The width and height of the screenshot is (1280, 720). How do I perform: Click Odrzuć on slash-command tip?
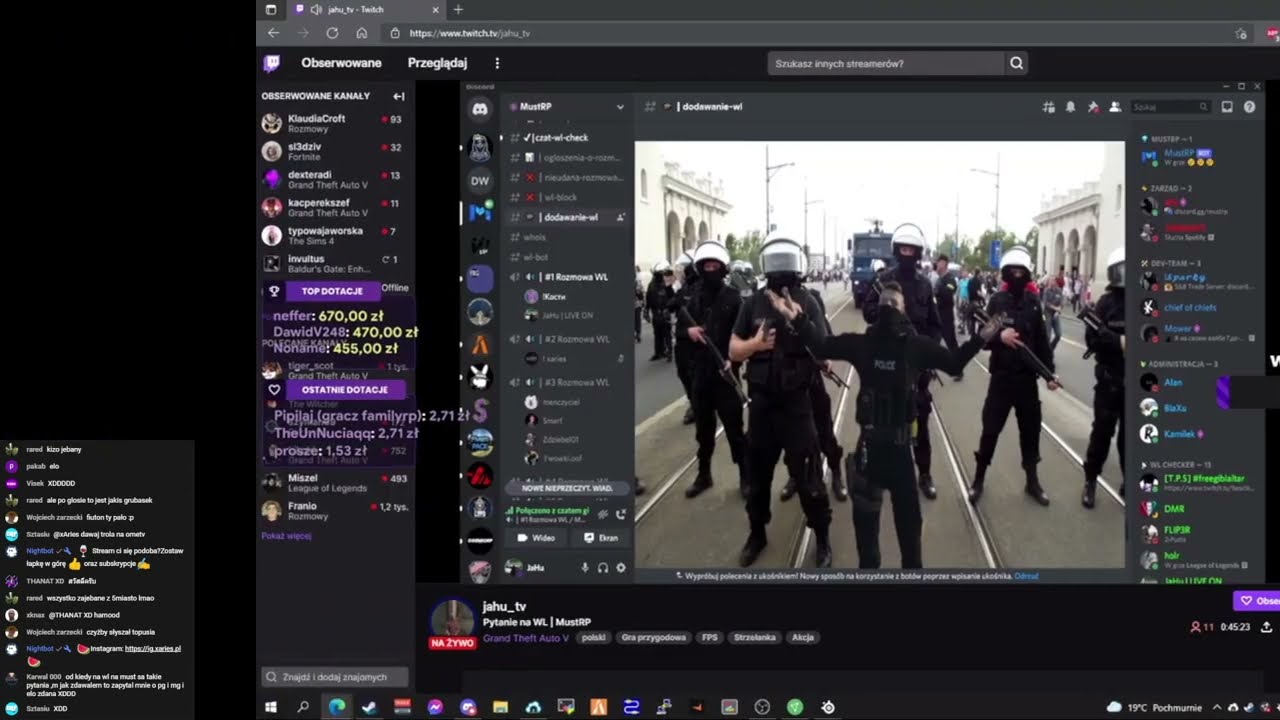tap(1026, 576)
